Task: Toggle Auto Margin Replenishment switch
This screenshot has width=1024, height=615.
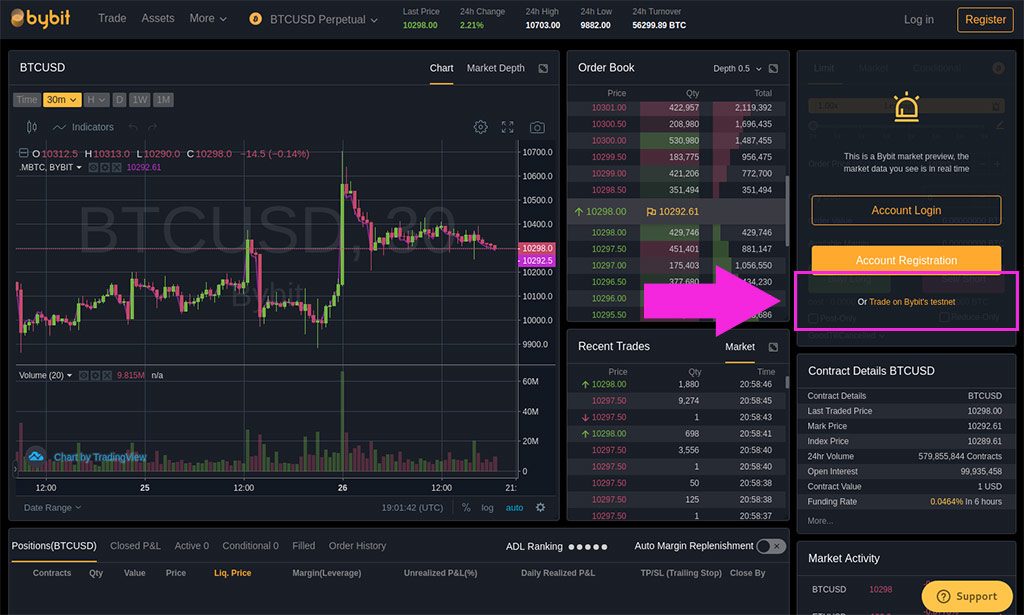Action: click(x=771, y=546)
